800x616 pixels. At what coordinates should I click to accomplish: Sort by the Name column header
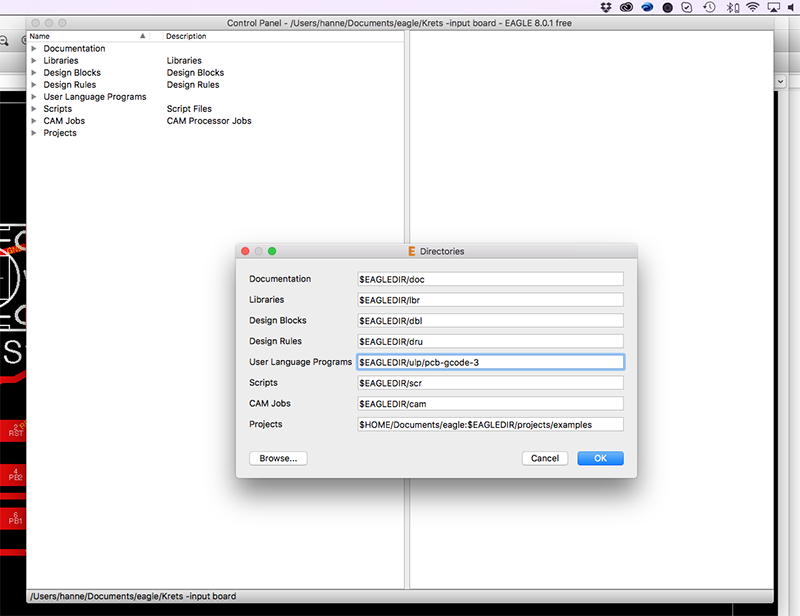tap(87, 36)
